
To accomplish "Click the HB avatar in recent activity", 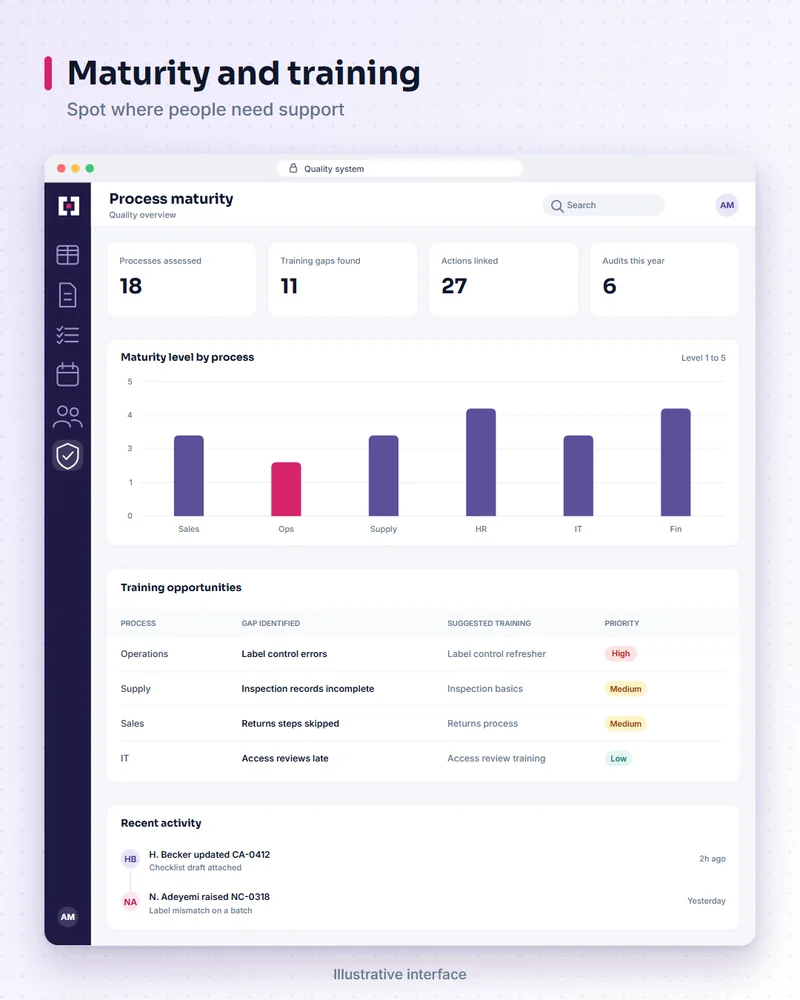I will pyautogui.click(x=130, y=859).
